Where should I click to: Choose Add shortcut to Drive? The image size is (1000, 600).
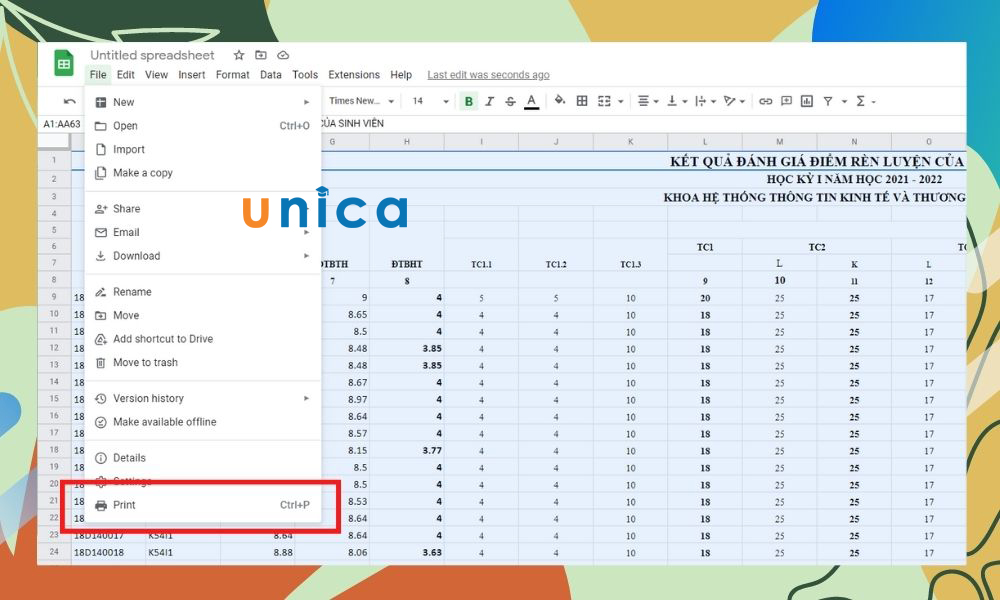(x=203, y=339)
